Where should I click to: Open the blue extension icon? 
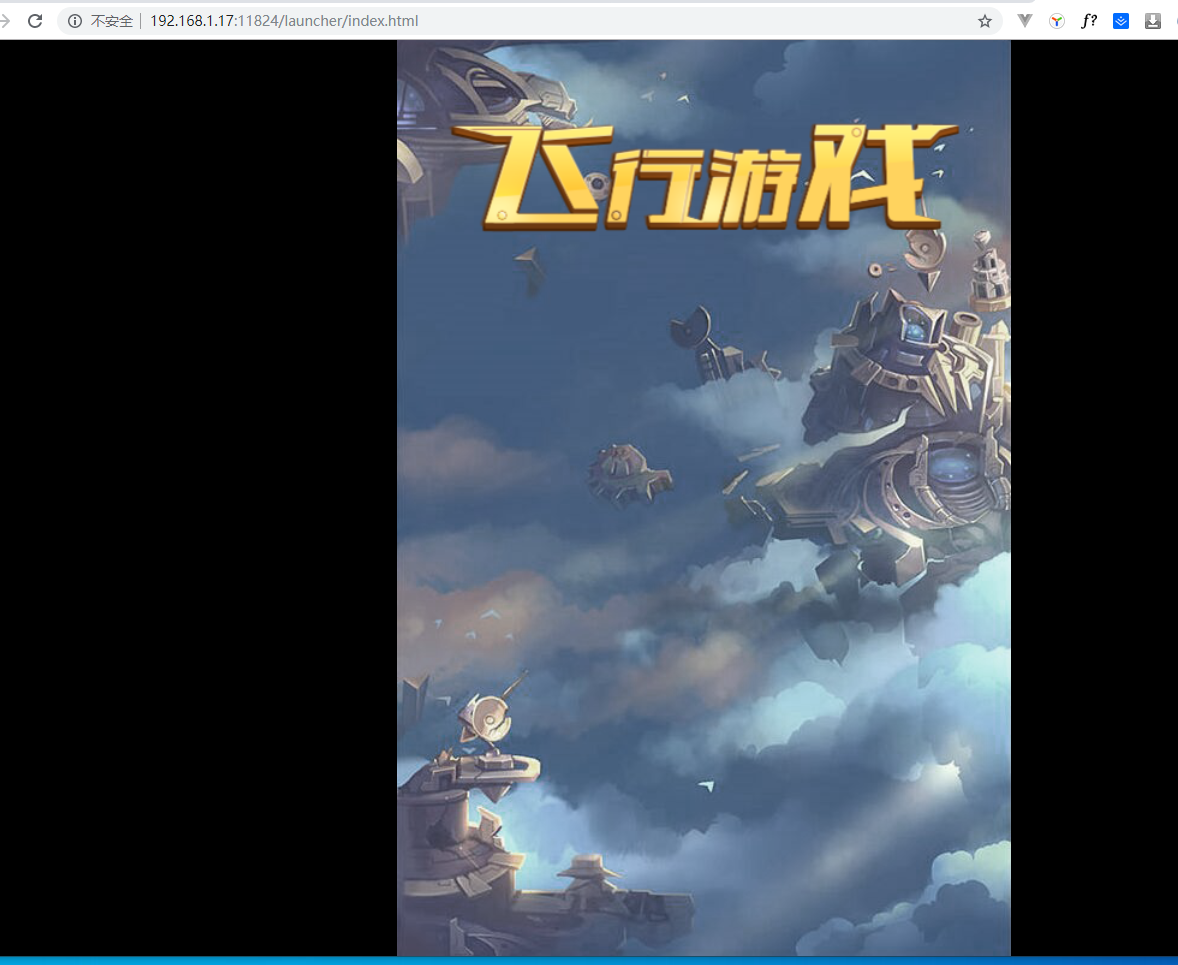click(1121, 21)
